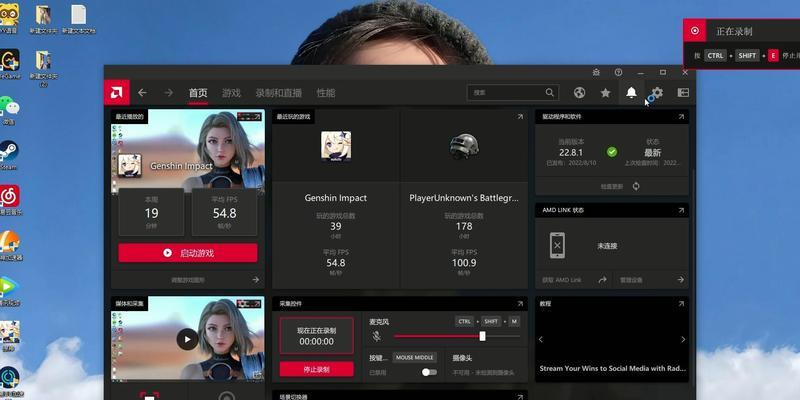Click the 22.8.1 driver version text

point(571,152)
